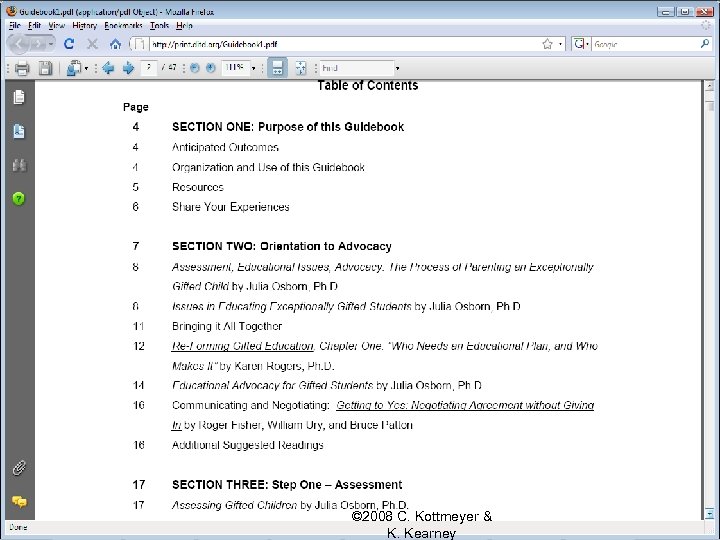The image size is (720, 540).
Task: Click the zoom percentage field
Action: (236, 68)
